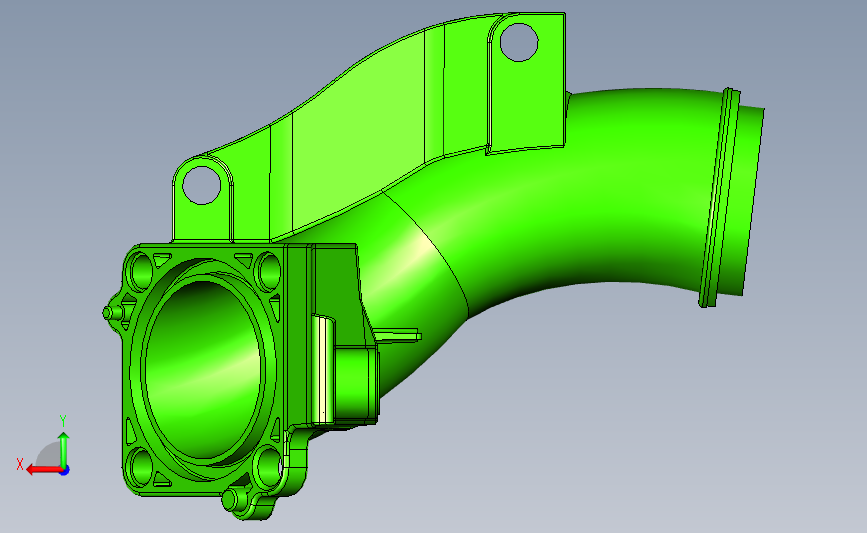Select the cylindrical boss on the flange side
867x533 pixels.
[x=356, y=383]
